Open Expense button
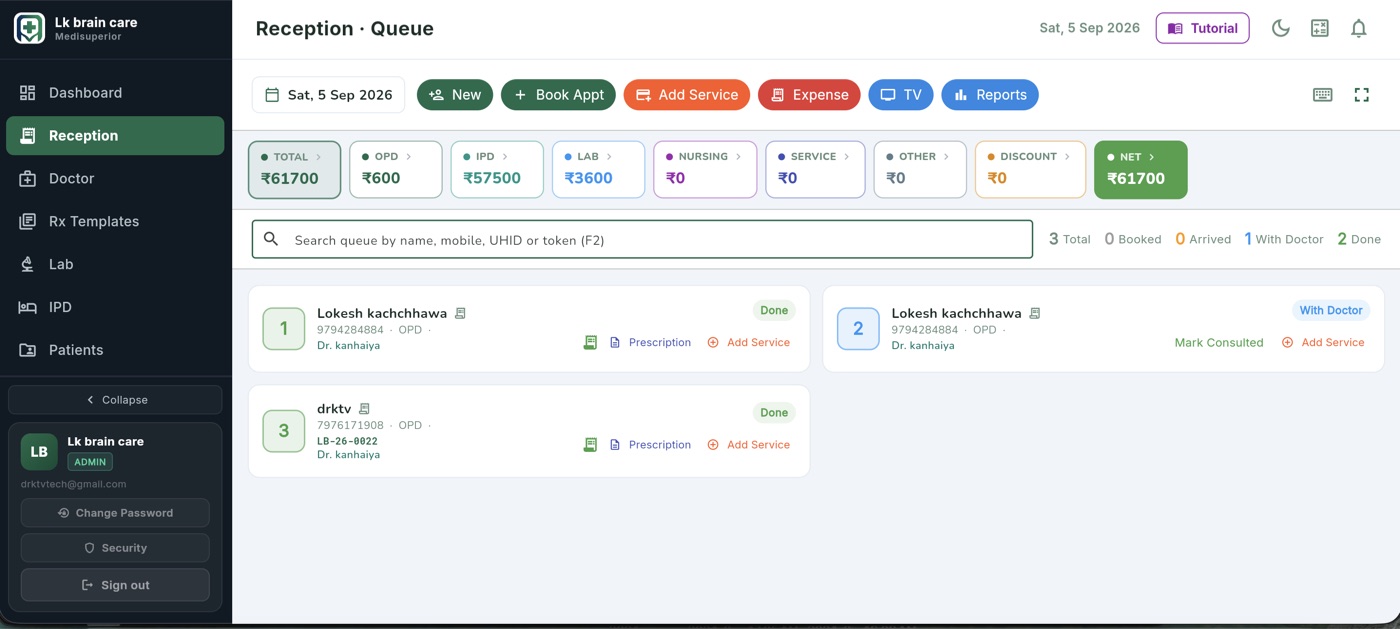 pos(809,95)
